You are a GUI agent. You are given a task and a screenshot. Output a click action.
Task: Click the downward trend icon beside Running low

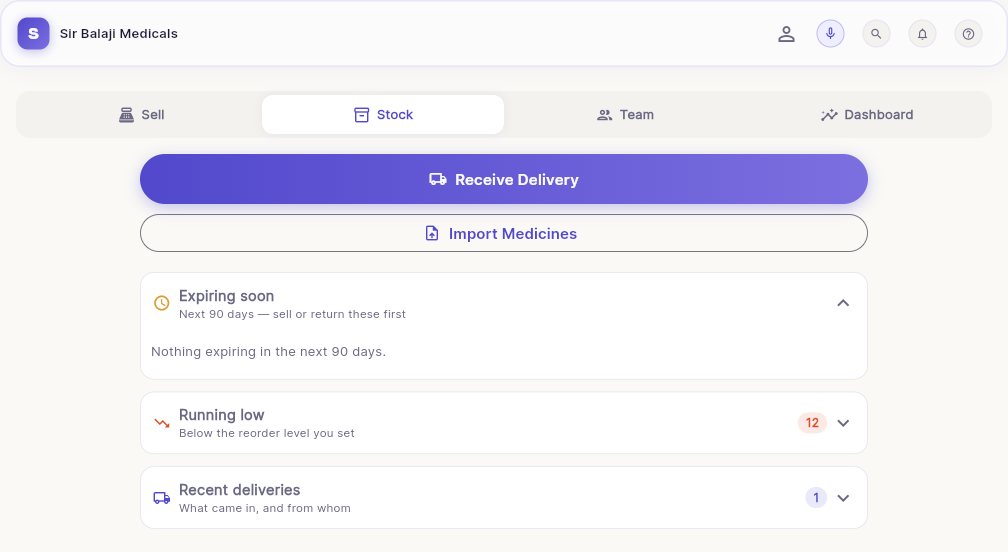pyautogui.click(x=161, y=423)
